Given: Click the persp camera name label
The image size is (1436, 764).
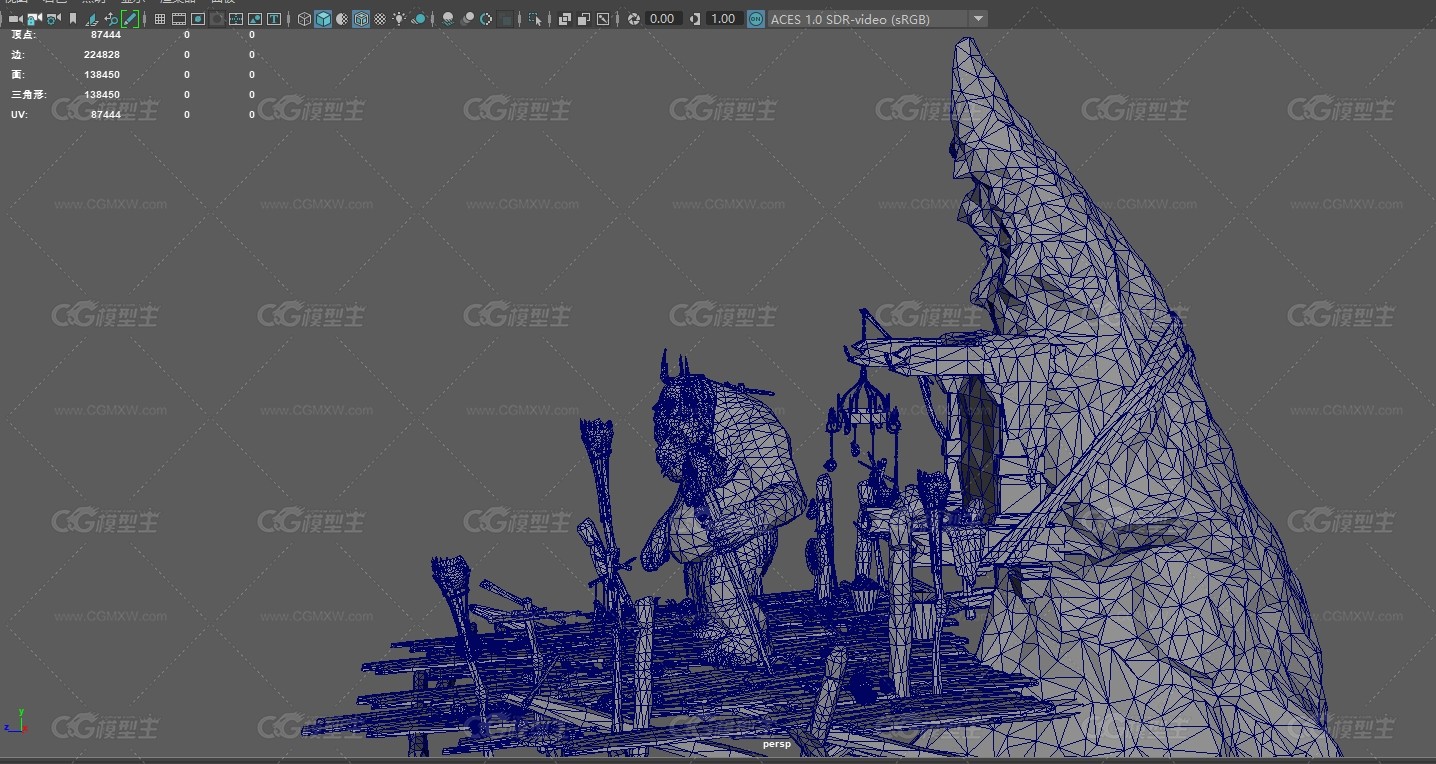Looking at the screenshot, I should click(x=776, y=744).
